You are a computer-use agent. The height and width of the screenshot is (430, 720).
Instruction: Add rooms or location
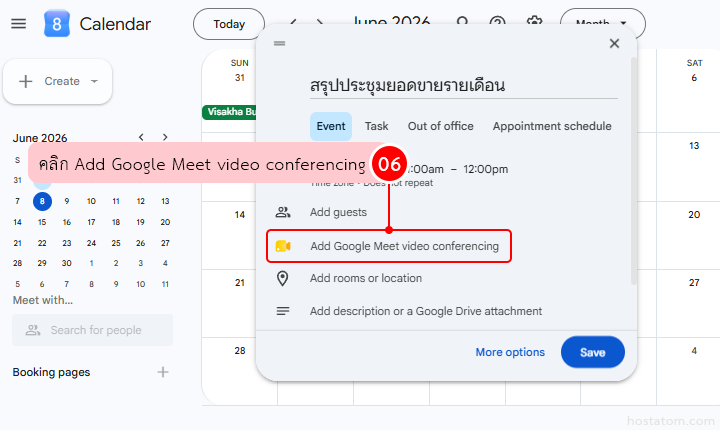click(366, 278)
